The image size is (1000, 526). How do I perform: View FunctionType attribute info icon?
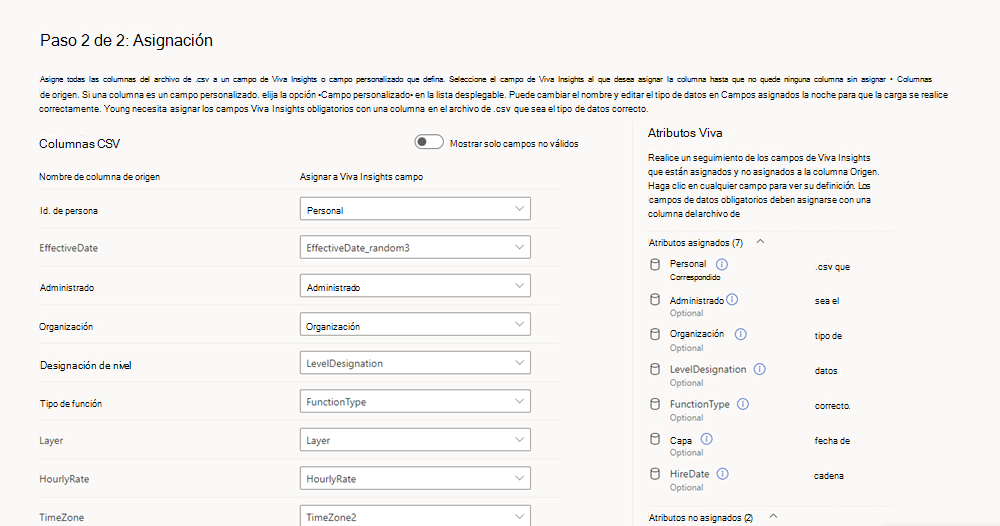[x=743, y=404]
